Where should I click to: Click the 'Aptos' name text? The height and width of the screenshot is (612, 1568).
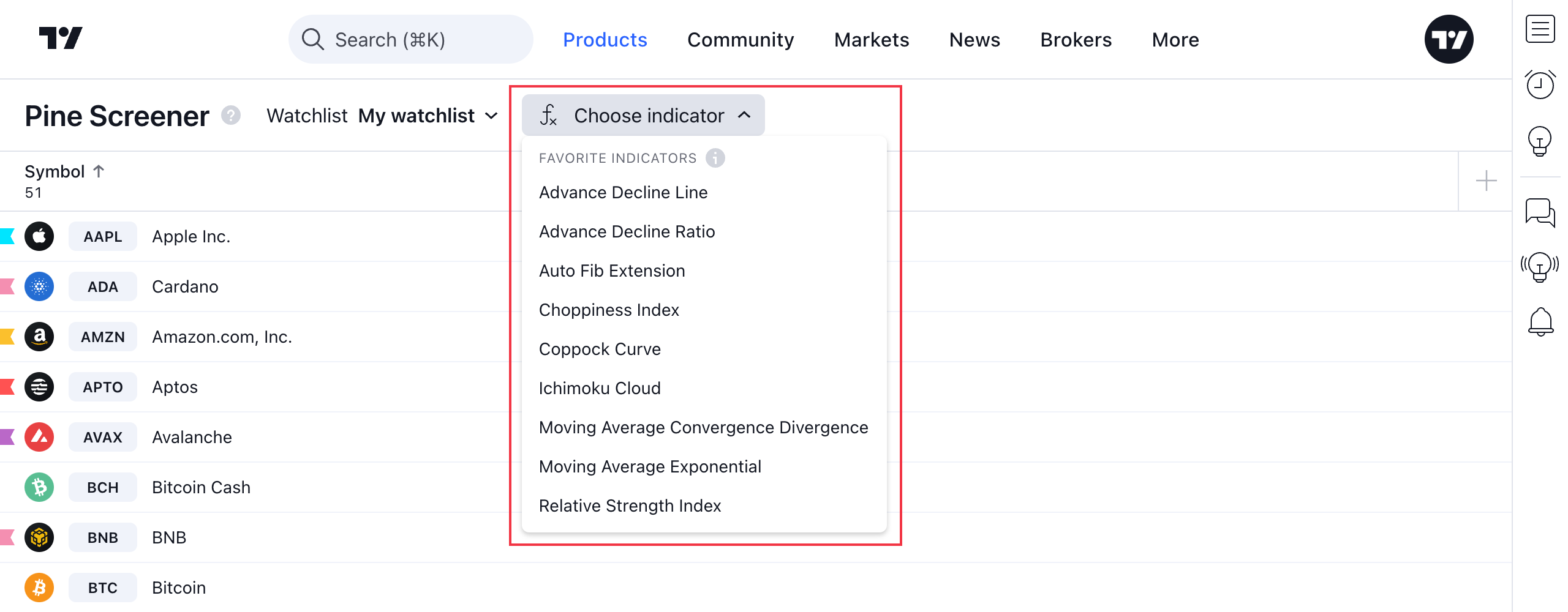[x=175, y=387]
